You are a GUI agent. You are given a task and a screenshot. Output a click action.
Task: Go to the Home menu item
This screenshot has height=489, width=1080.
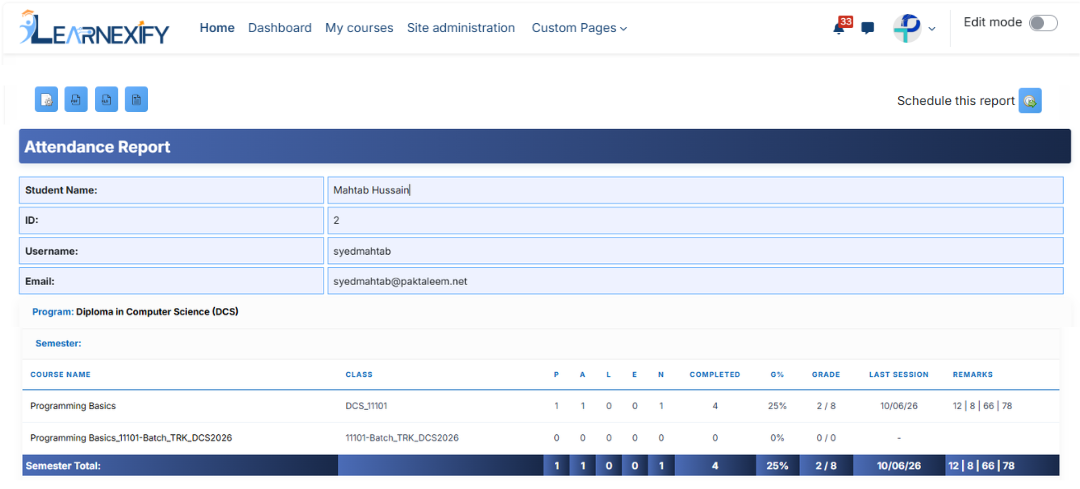click(217, 28)
